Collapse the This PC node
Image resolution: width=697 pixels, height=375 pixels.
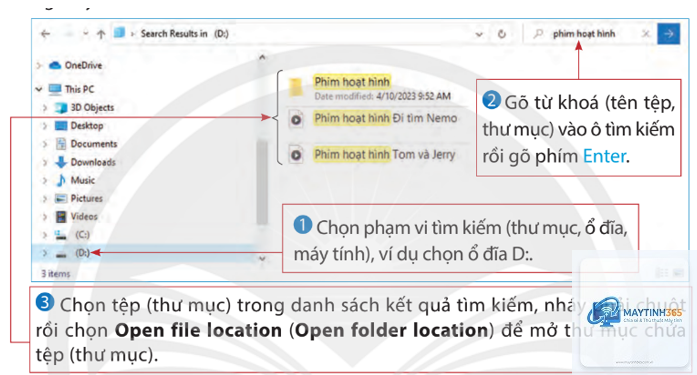39,89
